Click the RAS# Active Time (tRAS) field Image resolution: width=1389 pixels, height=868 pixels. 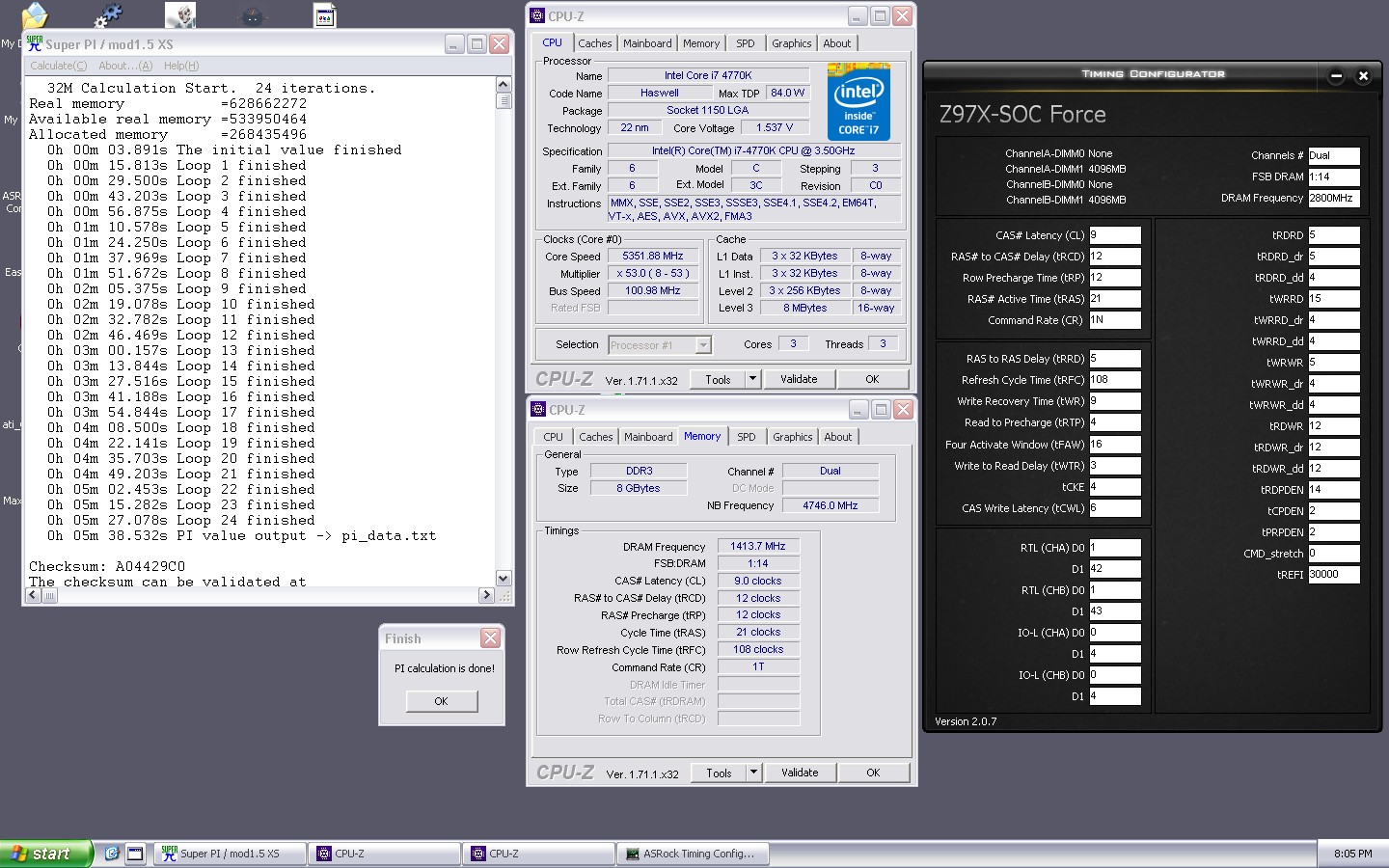click(1115, 299)
